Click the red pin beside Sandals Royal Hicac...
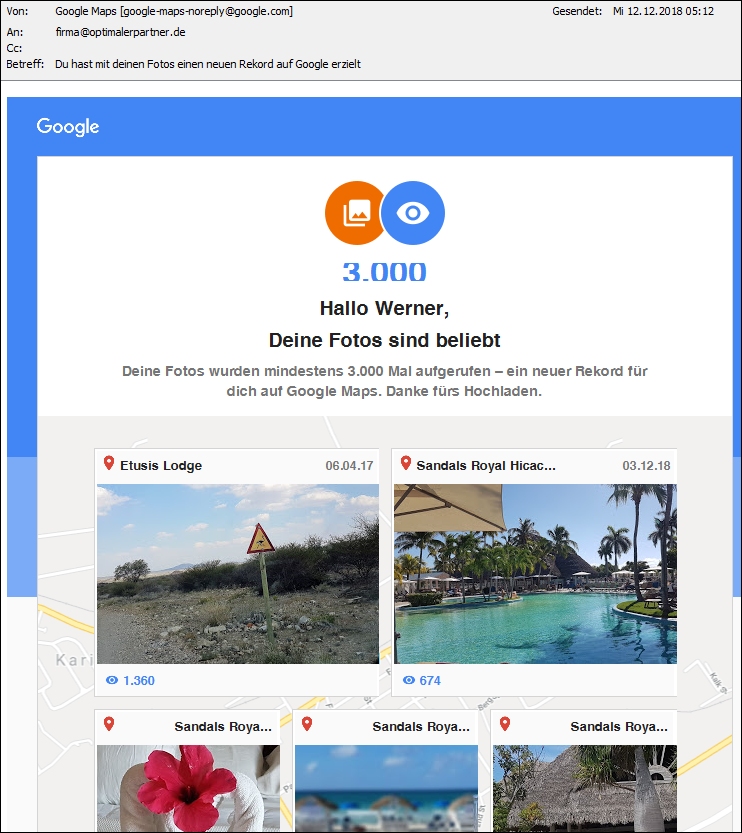The width and height of the screenshot is (742, 833). coord(406,463)
